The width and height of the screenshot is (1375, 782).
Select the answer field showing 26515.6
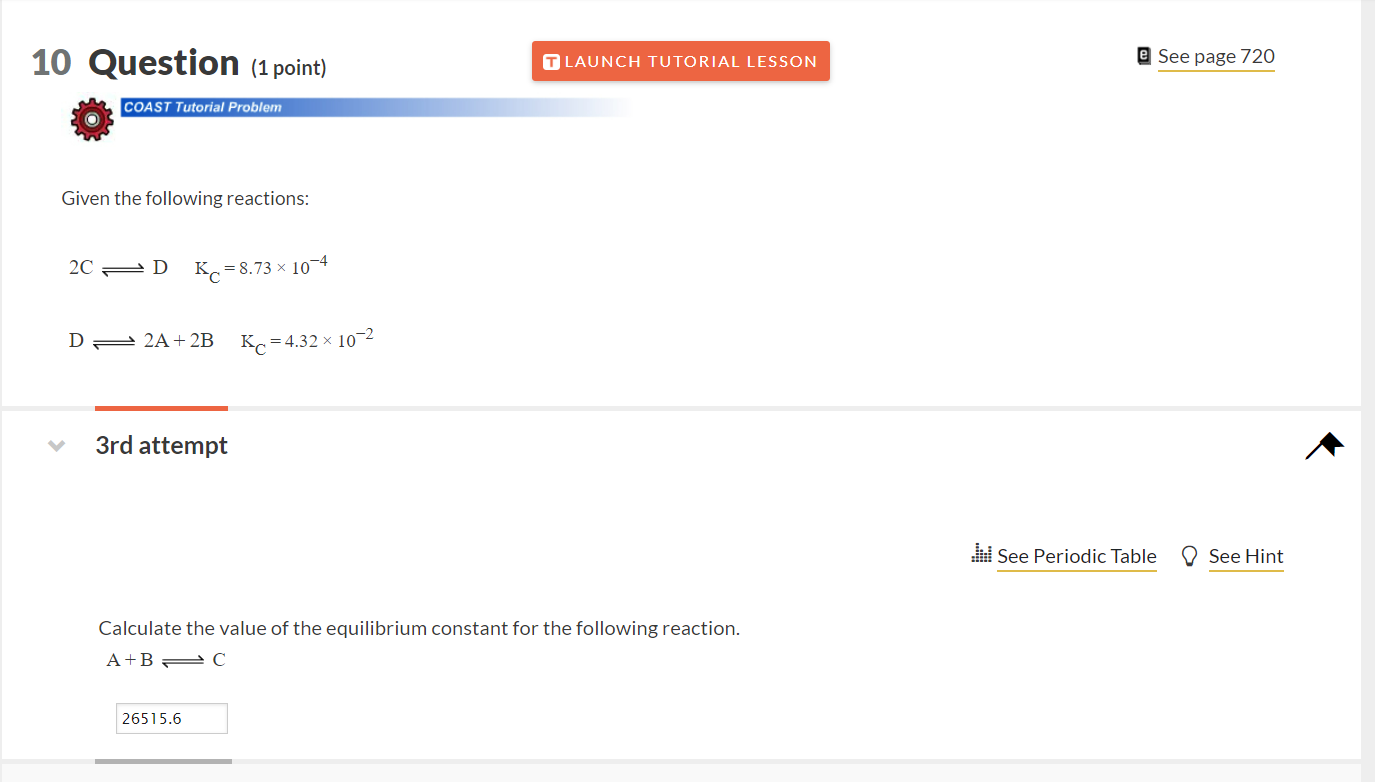(x=171, y=718)
